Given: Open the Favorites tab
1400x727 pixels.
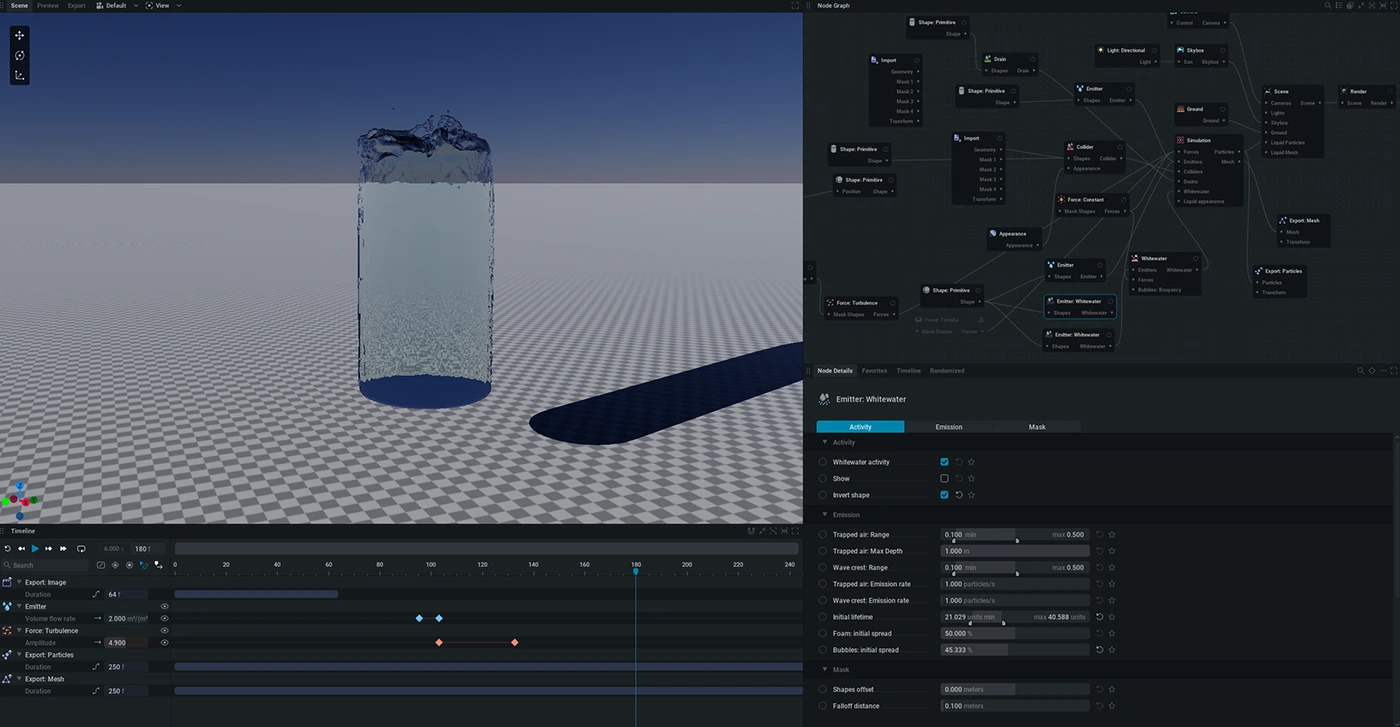Looking at the screenshot, I should pos(874,371).
